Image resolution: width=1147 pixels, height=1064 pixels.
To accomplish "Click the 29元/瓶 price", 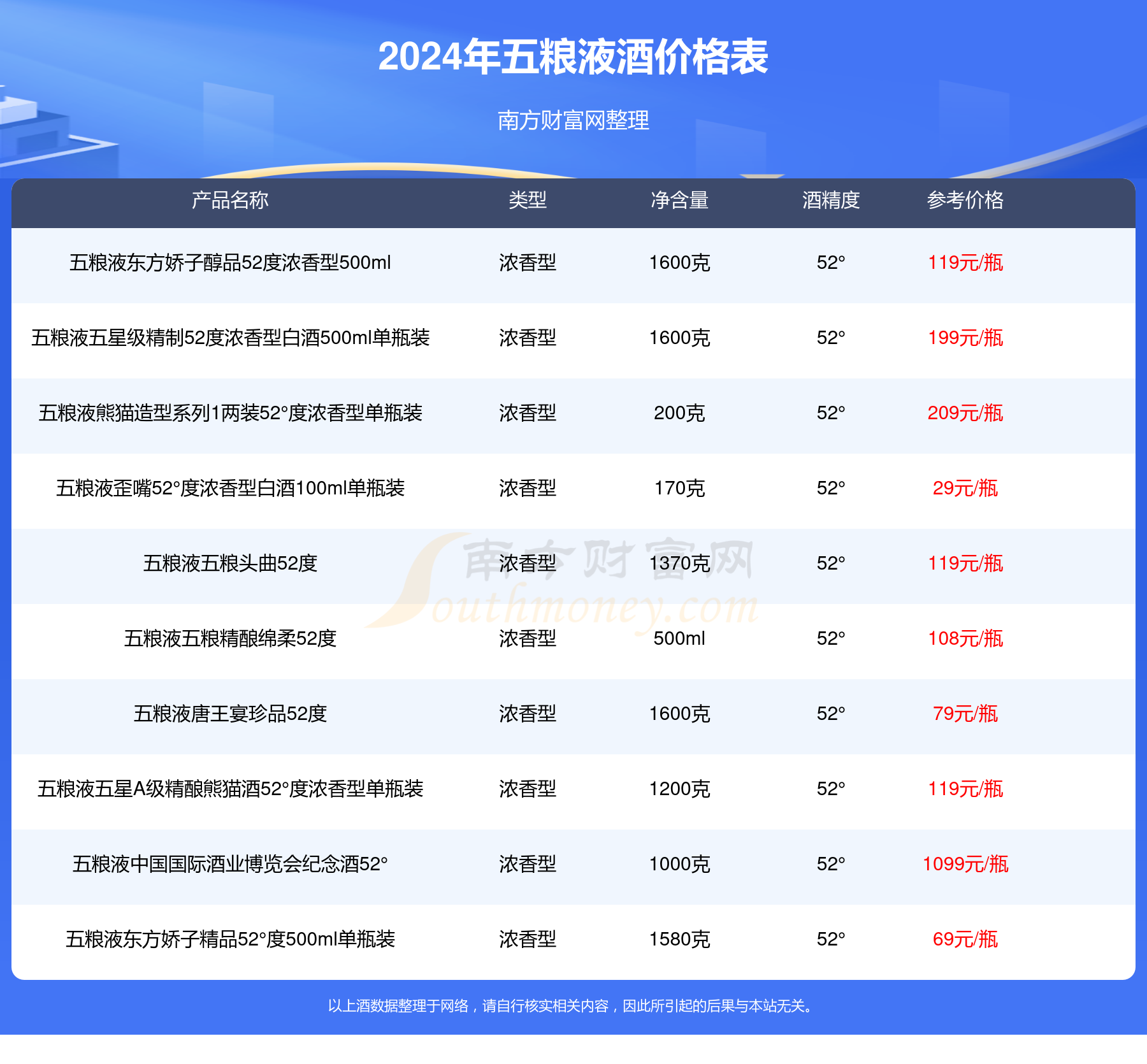I will pyautogui.click(x=965, y=488).
